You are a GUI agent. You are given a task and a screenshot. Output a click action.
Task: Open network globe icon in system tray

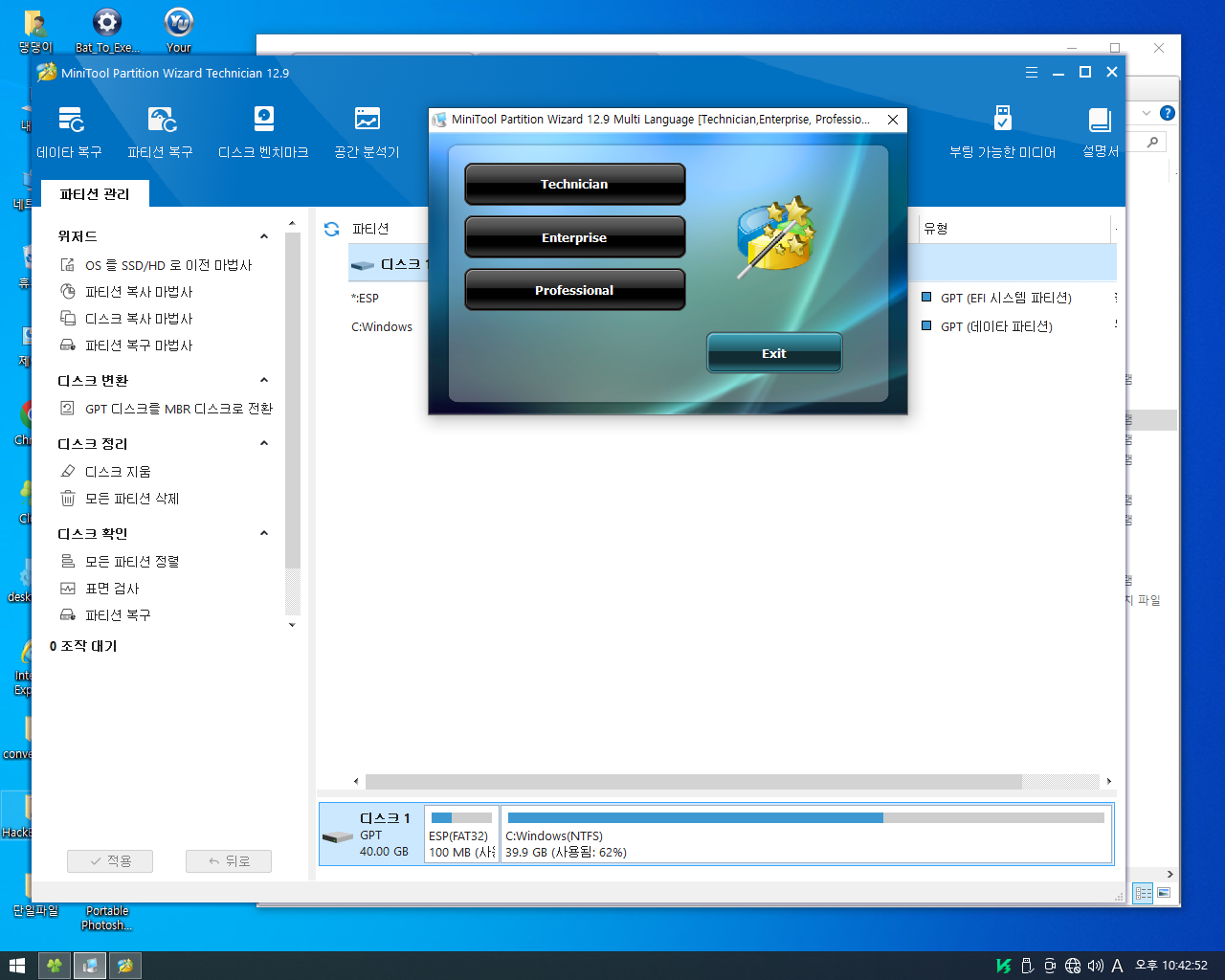(1073, 966)
